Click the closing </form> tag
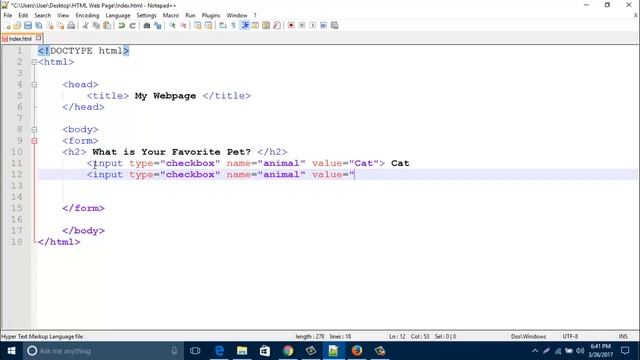 point(83,208)
